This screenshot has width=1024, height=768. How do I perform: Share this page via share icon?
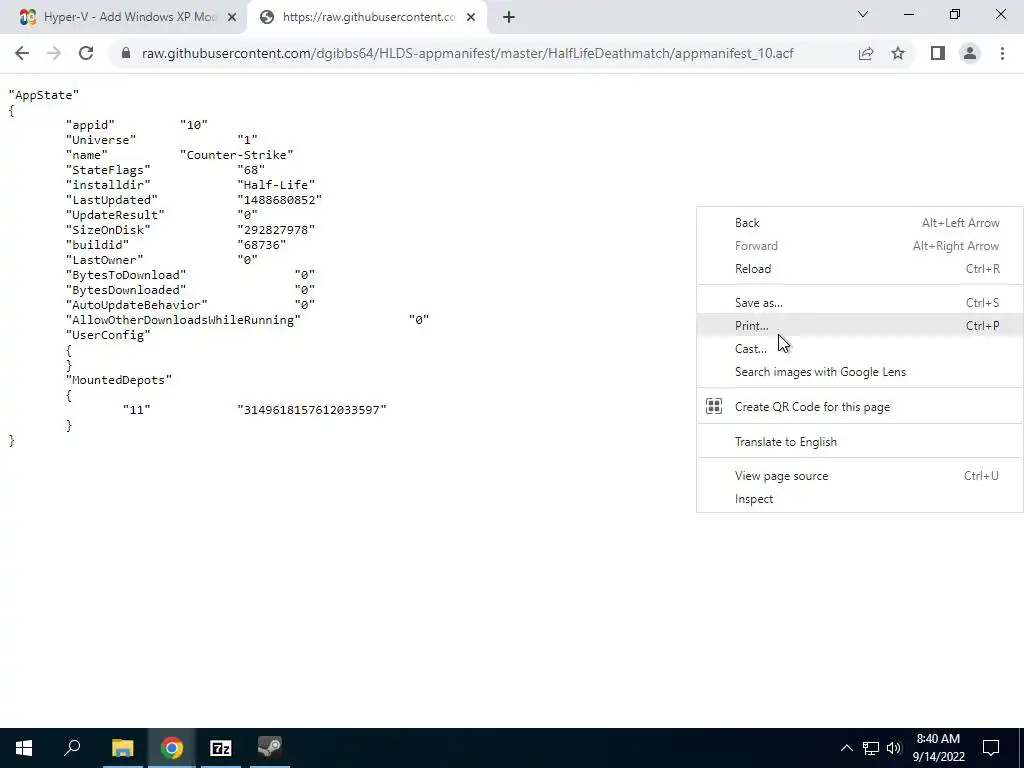(x=866, y=54)
